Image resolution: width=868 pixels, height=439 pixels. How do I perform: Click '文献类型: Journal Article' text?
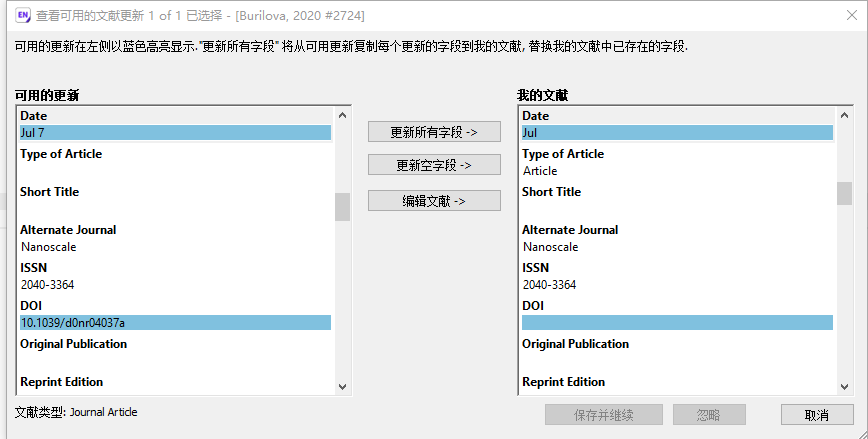[76, 412]
